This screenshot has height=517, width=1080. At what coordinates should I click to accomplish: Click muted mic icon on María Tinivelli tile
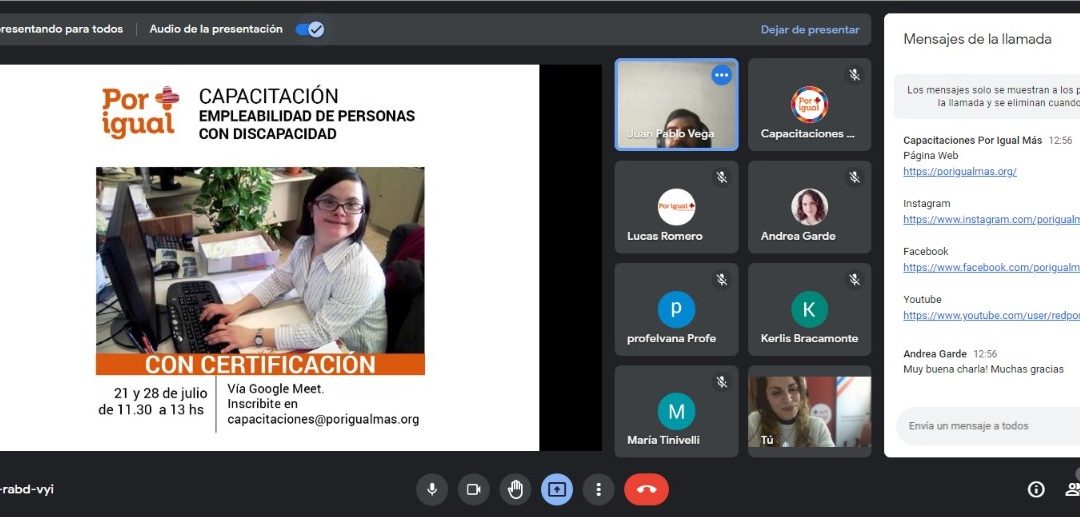click(721, 381)
